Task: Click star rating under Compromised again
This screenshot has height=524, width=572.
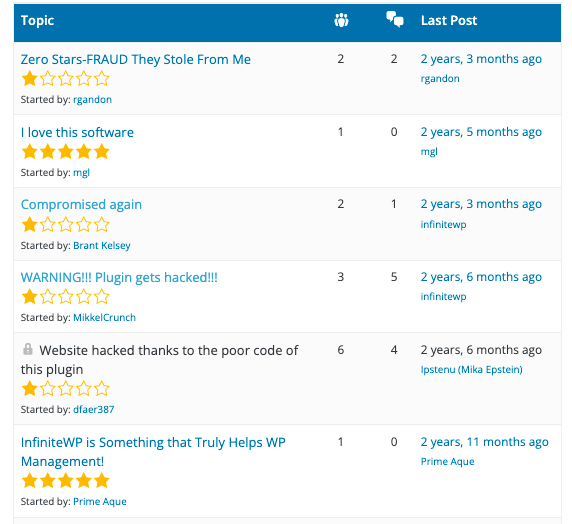Action: click(66, 224)
